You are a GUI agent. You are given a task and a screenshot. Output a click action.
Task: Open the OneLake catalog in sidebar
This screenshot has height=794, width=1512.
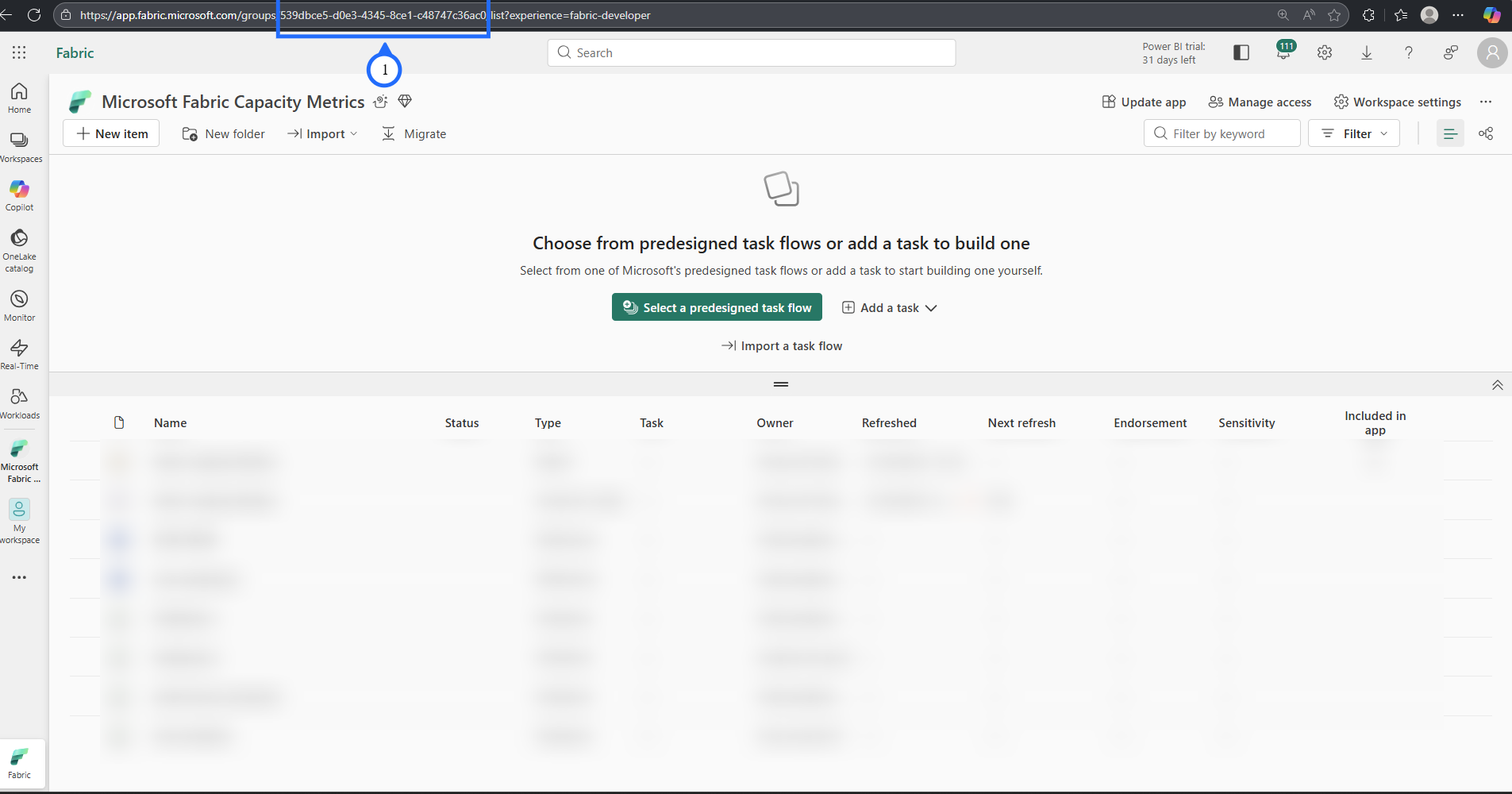click(x=19, y=249)
